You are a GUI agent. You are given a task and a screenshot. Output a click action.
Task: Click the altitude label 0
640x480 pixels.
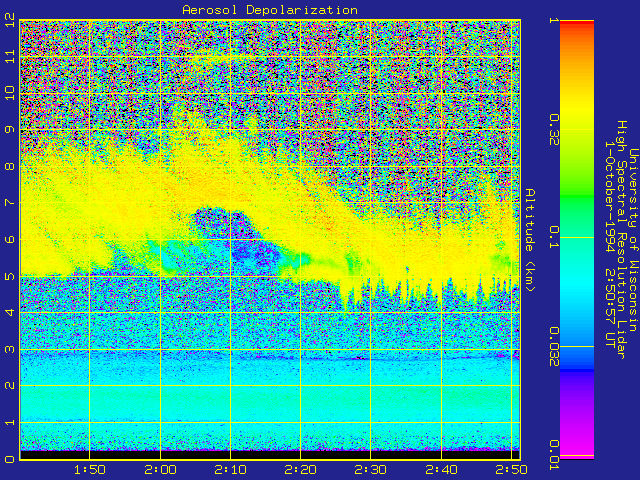[x=10, y=459]
